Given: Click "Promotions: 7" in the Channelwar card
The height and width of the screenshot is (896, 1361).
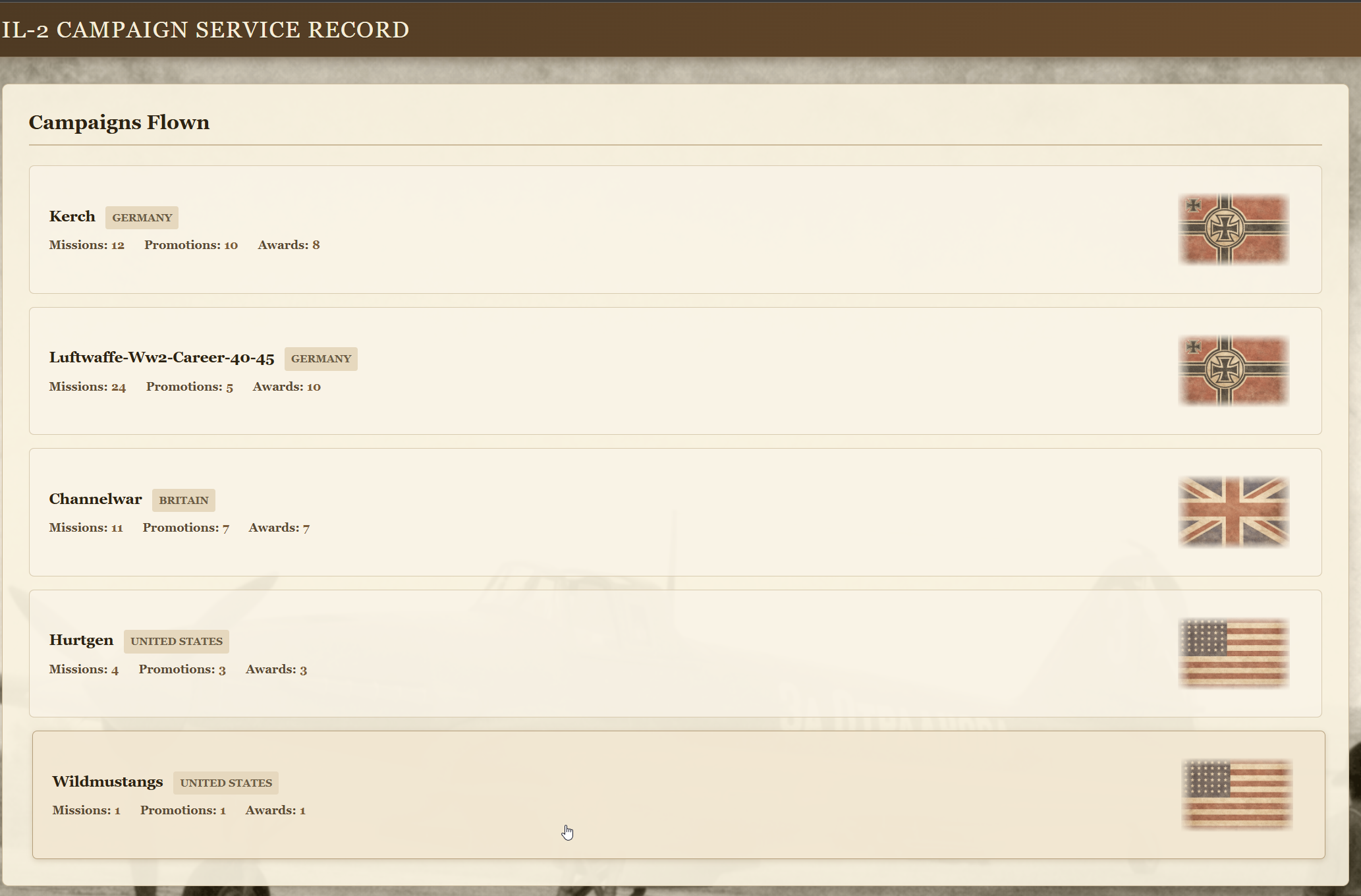Looking at the screenshot, I should click(186, 528).
